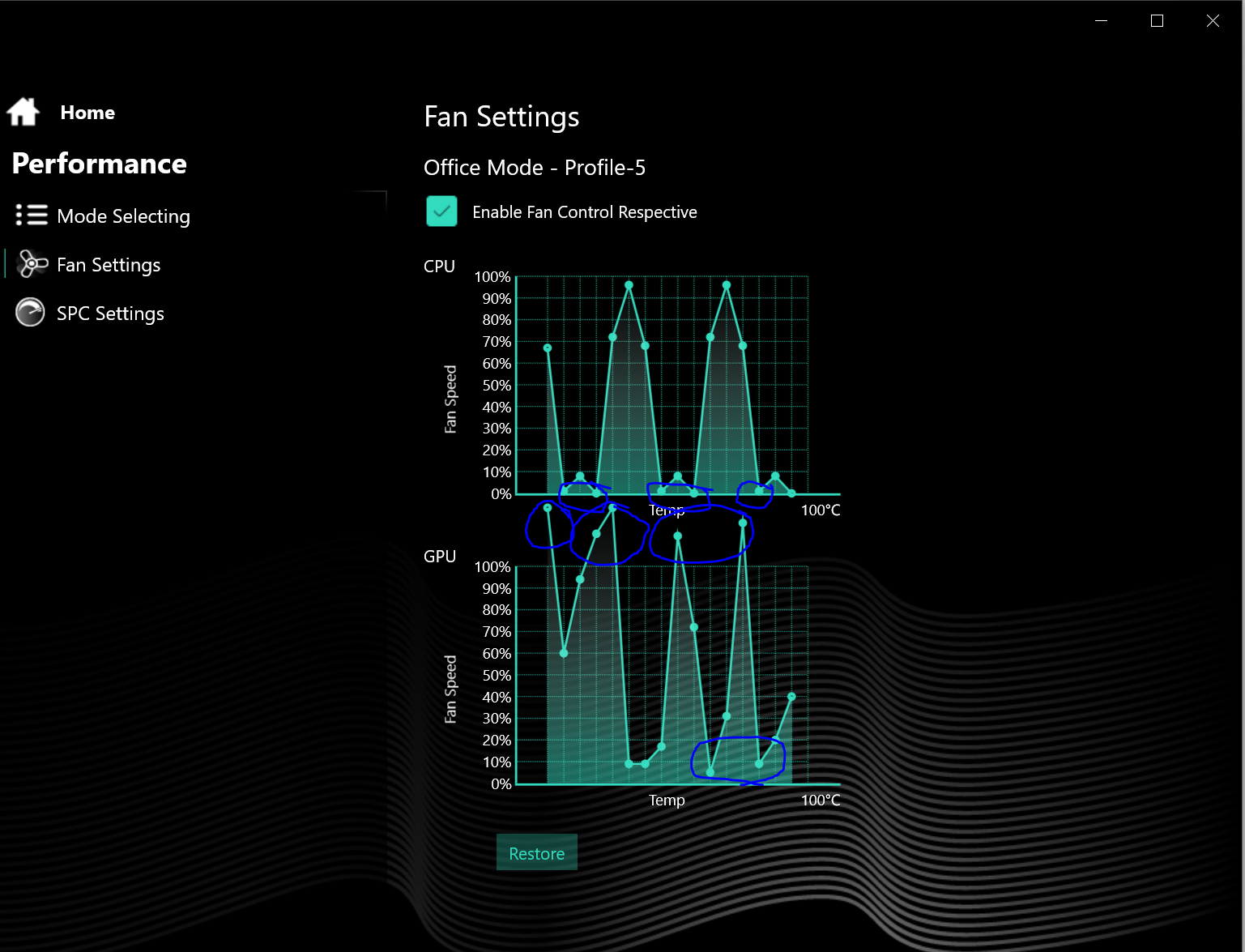This screenshot has height=952, width=1245.
Task: Uncheck Enable Fan Control Respective checkbox
Action: [441, 211]
